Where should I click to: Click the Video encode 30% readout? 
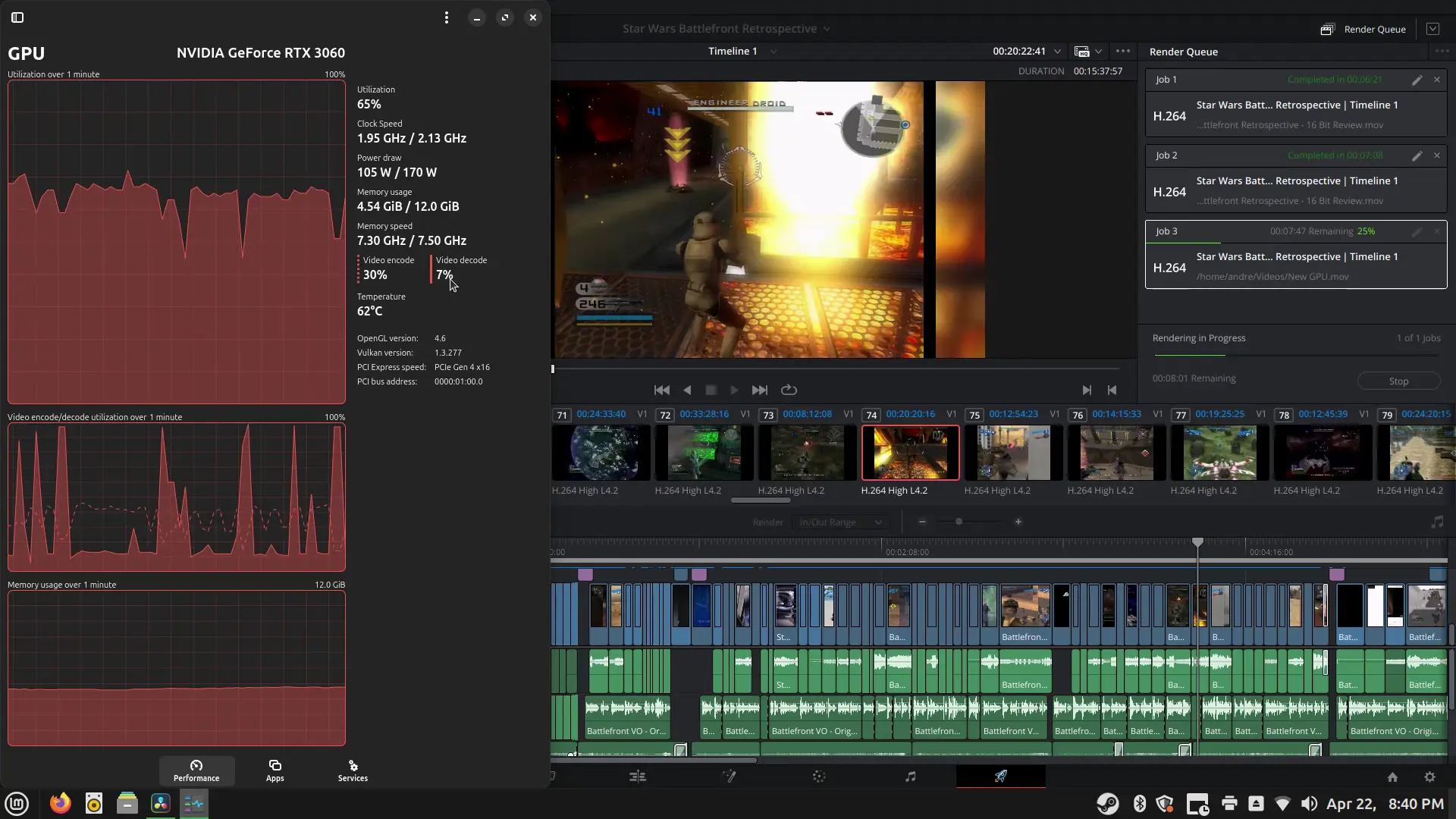[389, 268]
